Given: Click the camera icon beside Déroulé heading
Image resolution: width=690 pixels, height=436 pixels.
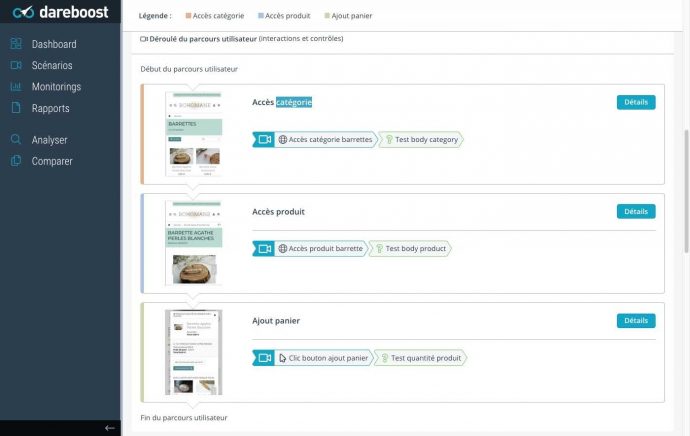Looking at the screenshot, I should click(x=144, y=39).
